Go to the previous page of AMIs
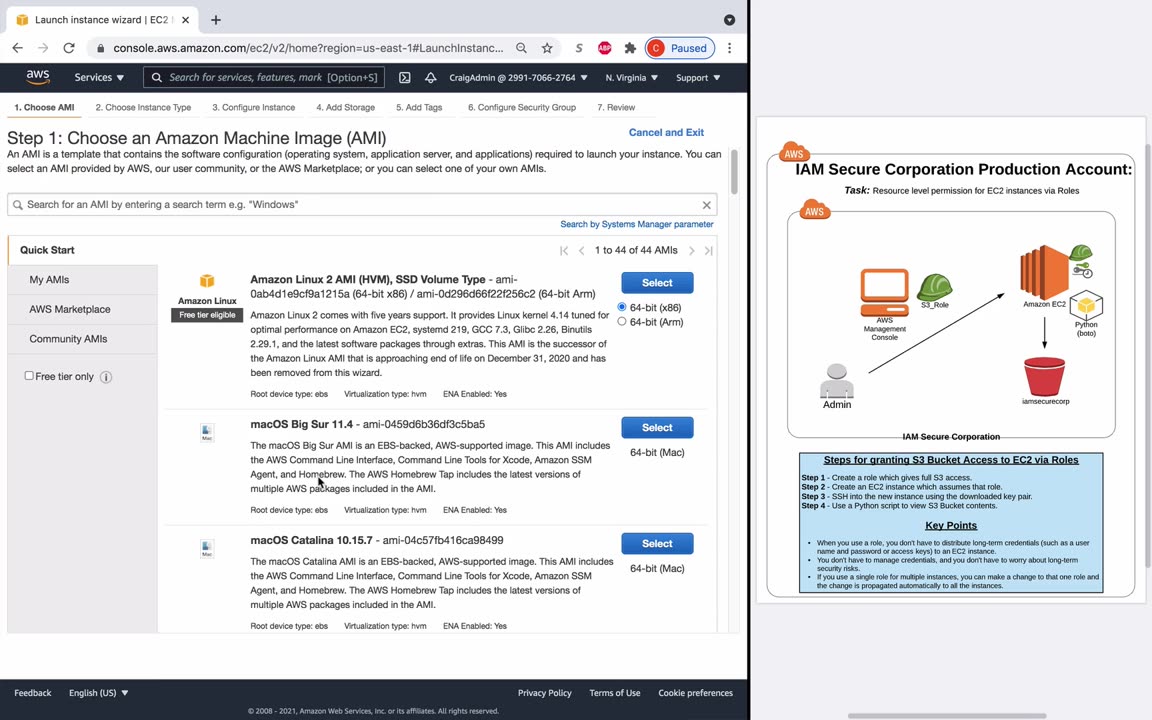The height and width of the screenshot is (720, 1152). coord(581,251)
